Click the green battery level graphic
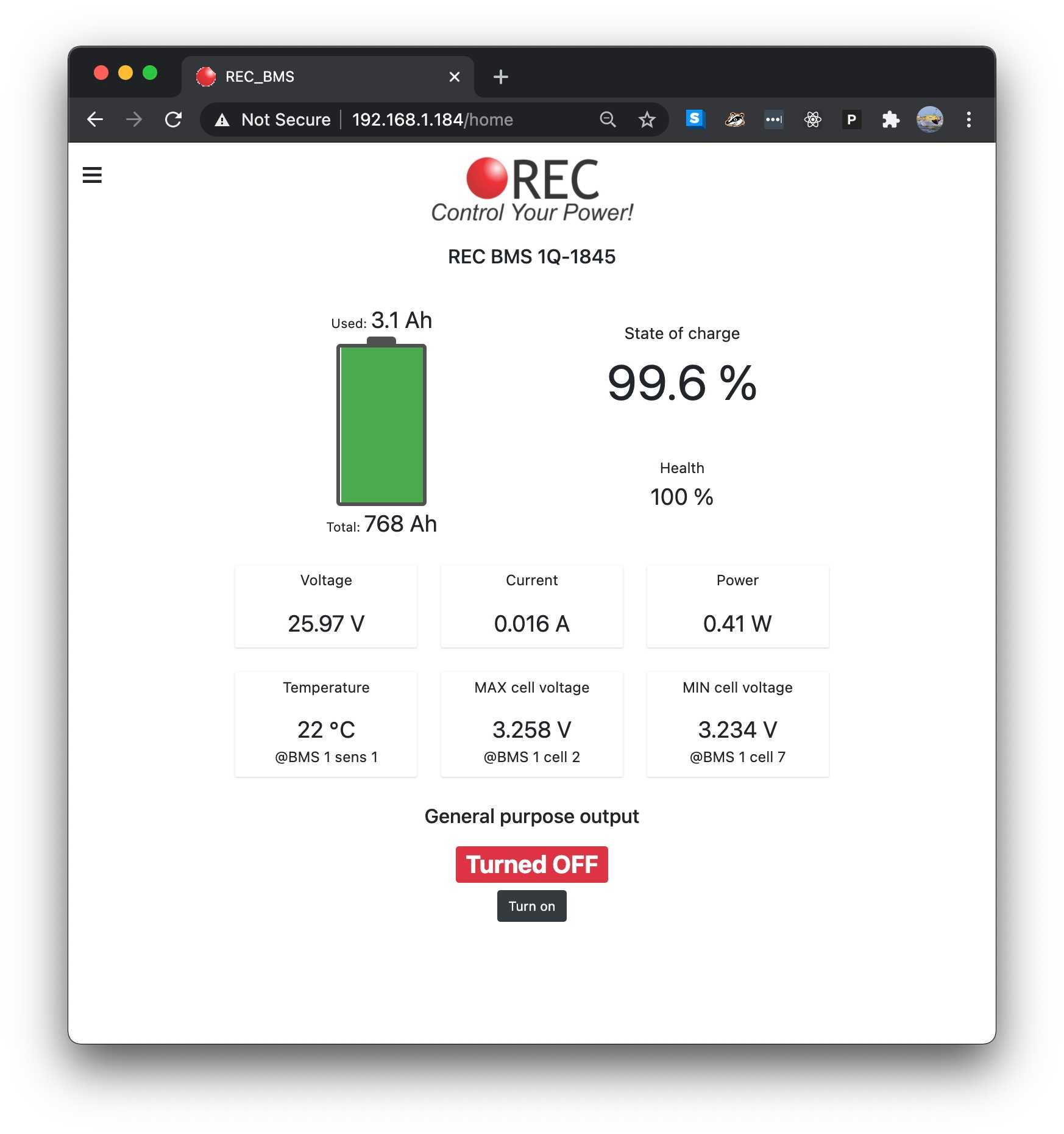 point(381,422)
